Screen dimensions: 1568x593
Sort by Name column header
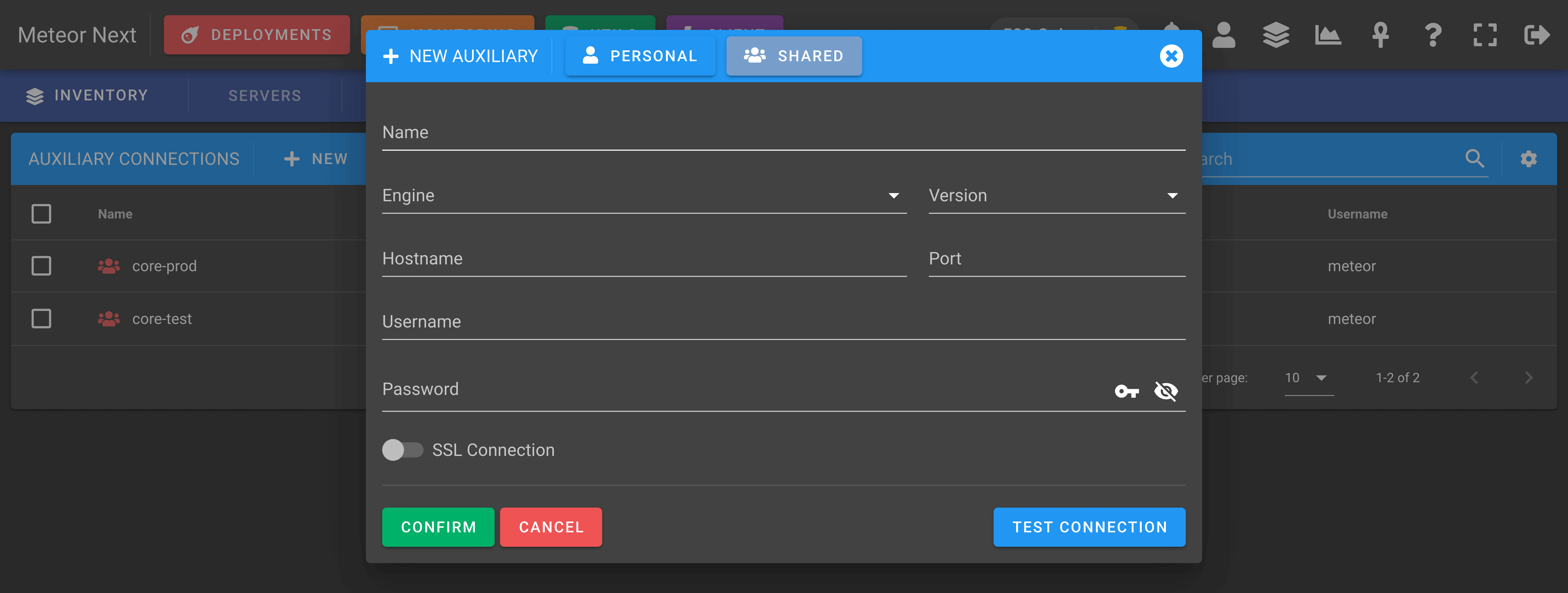click(x=115, y=214)
